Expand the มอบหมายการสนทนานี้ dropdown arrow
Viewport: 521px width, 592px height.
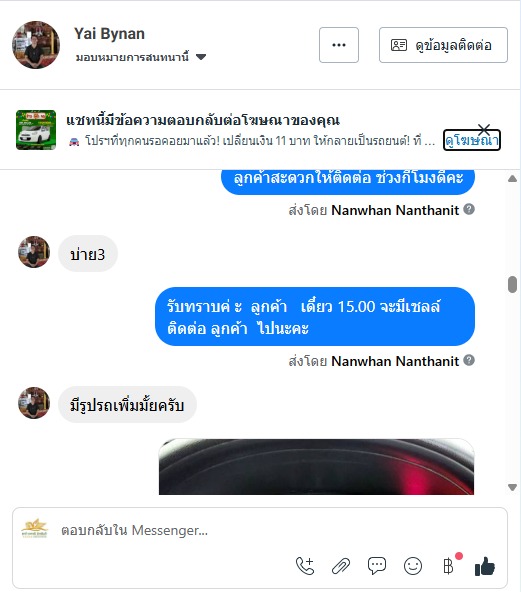[x=201, y=57]
